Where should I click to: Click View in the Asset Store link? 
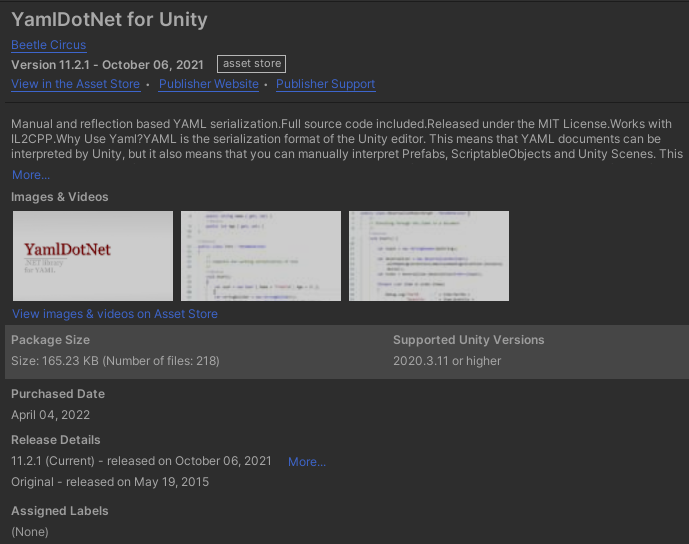pyautogui.click(x=76, y=84)
